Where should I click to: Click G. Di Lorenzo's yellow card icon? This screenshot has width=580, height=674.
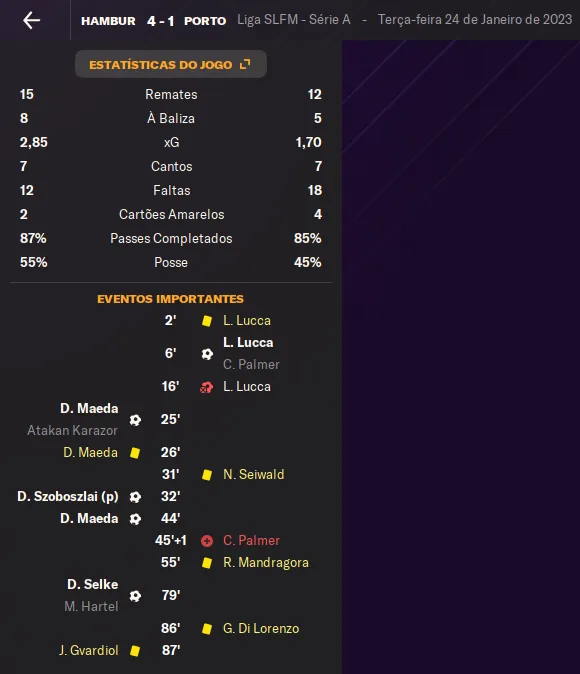point(207,629)
